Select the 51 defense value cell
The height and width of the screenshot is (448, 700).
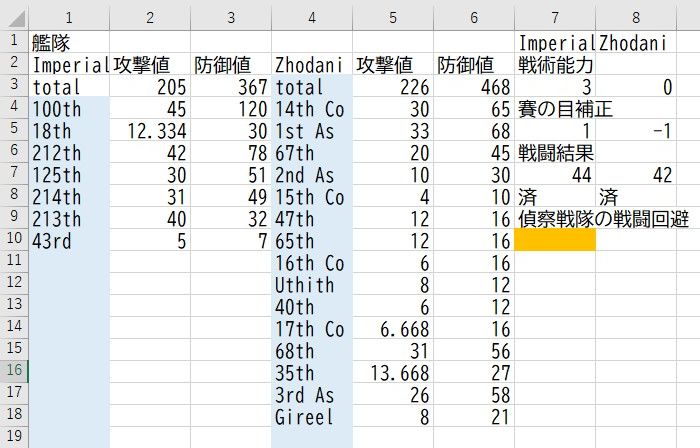(x=231, y=174)
